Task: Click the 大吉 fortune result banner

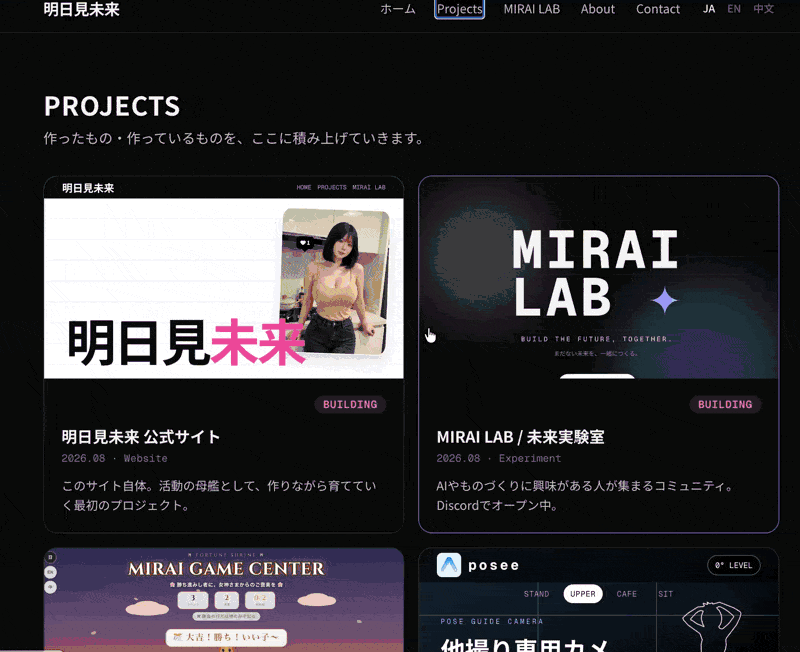Action: point(226,637)
